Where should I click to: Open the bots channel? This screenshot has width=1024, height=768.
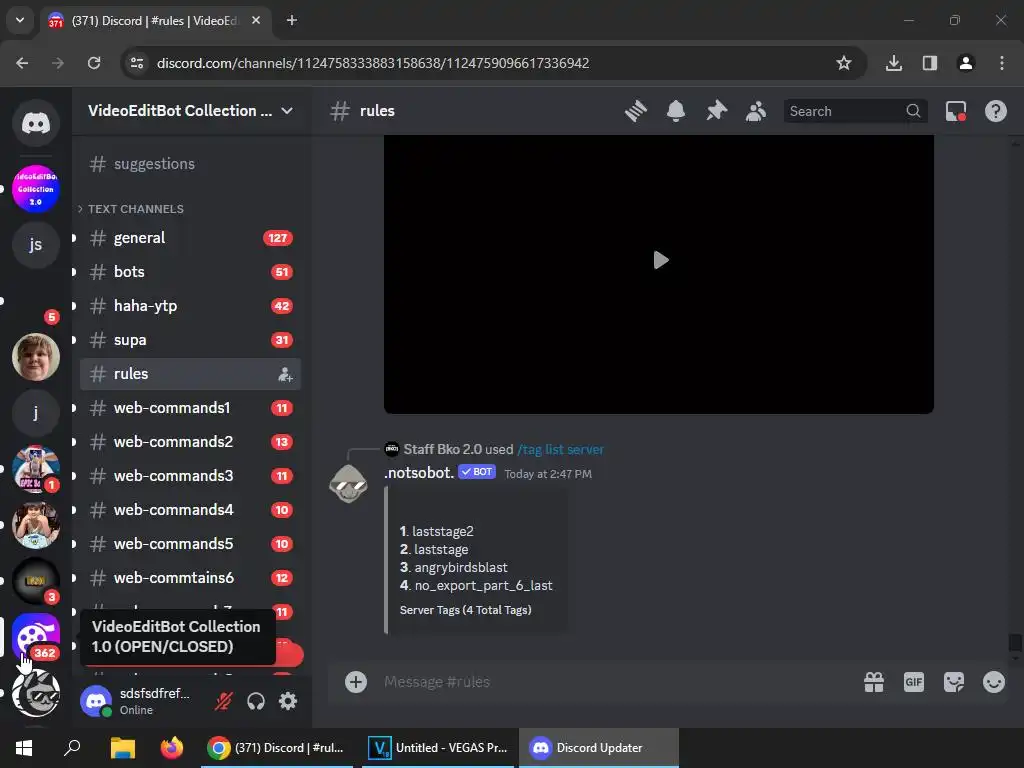point(190,272)
